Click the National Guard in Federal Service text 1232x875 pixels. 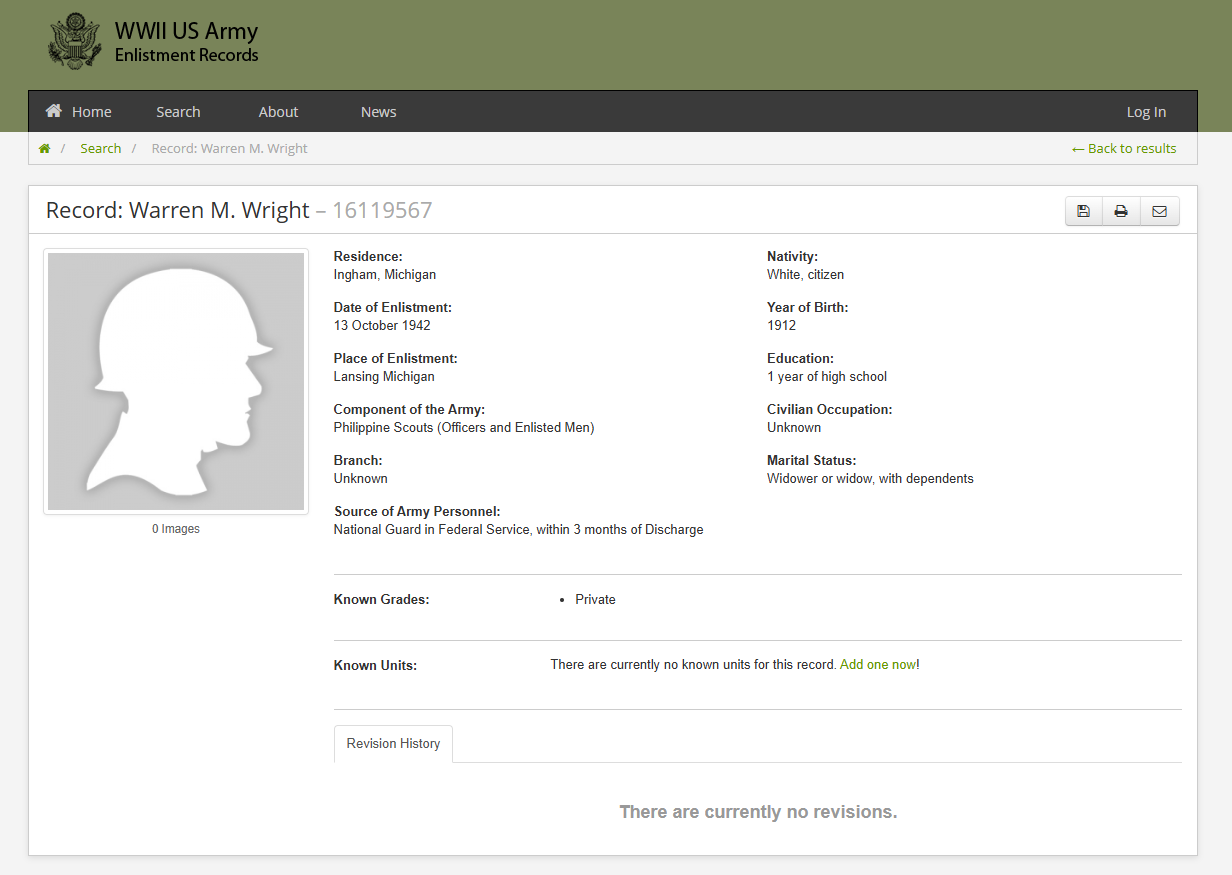click(518, 529)
